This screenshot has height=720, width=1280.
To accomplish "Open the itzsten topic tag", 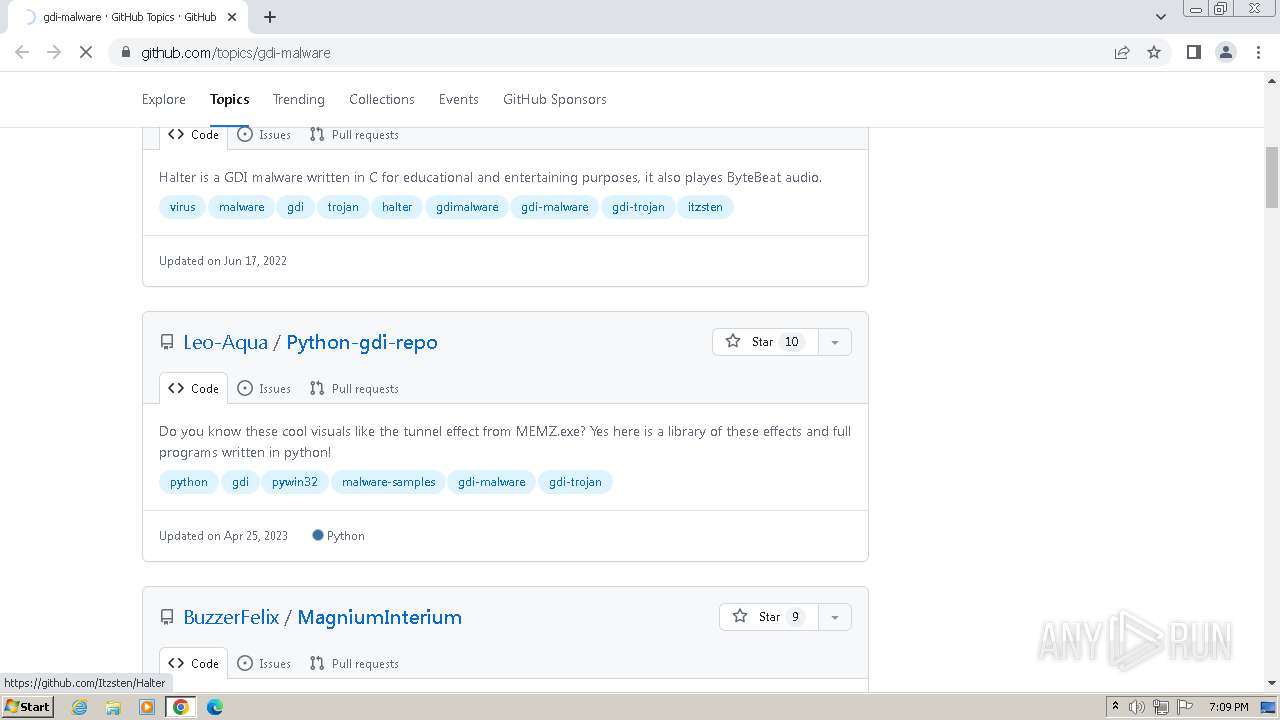I will click(x=705, y=207).
